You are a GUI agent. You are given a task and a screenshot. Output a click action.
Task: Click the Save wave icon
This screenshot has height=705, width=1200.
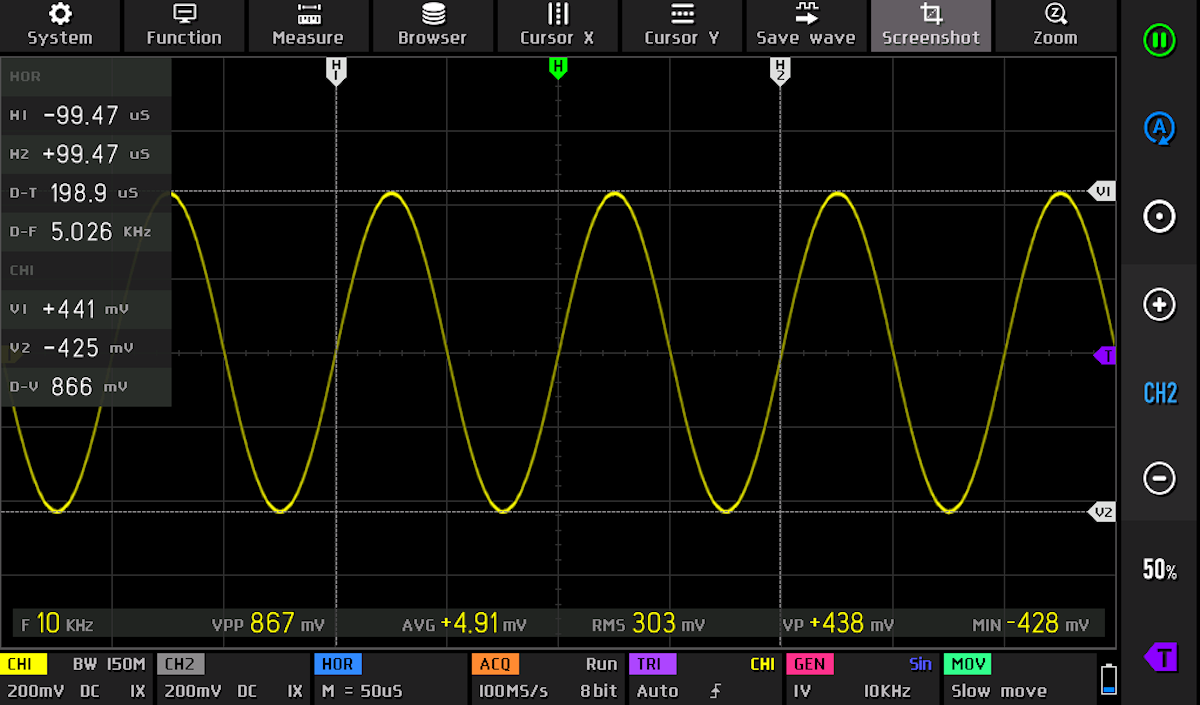(806, 26)
